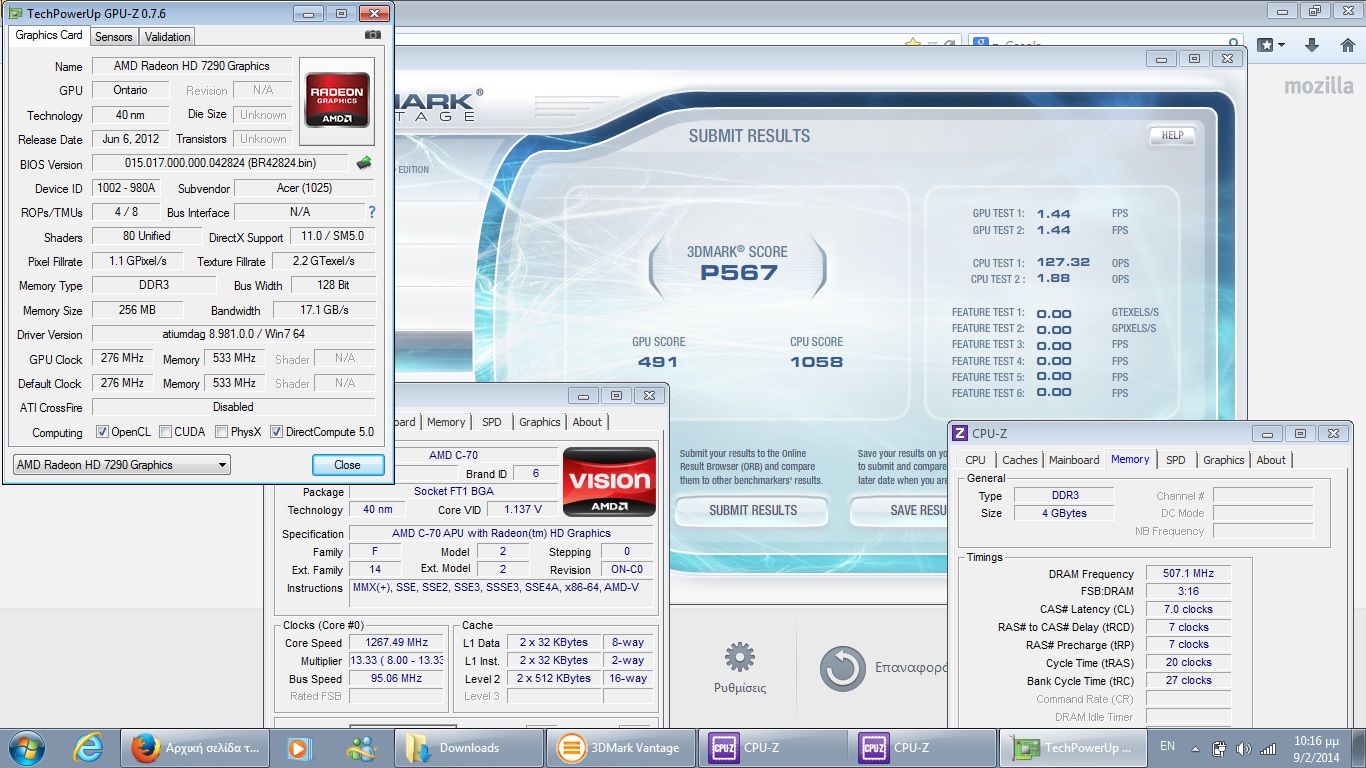Click the 3DMark score P567
The height and width of the screenshot is (768, 1366).
point(739,273)
